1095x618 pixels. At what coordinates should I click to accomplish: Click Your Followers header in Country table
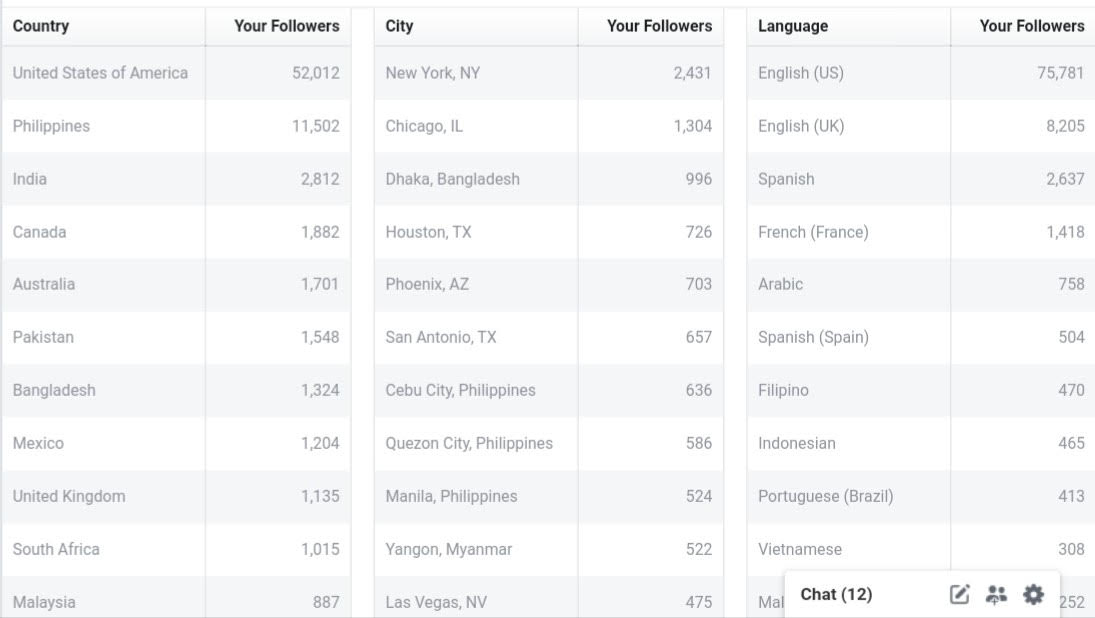point(287,26)
